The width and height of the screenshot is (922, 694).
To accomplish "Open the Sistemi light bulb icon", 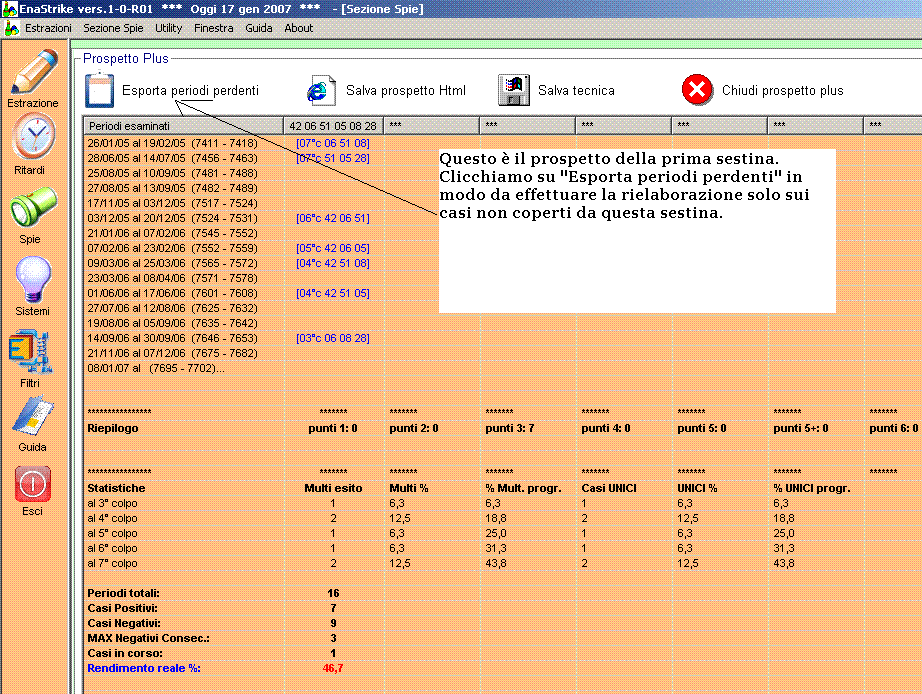I will (33, 279).
